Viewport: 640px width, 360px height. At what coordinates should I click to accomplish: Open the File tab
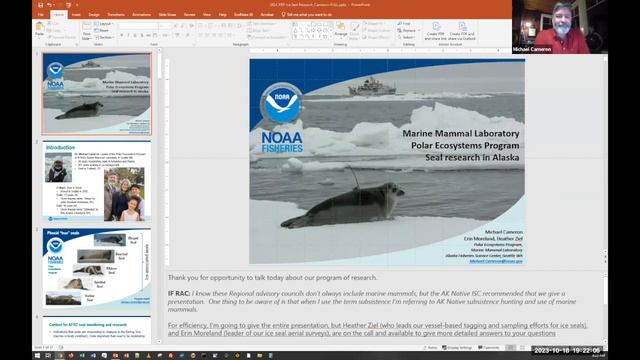click(x=41, y=15)
